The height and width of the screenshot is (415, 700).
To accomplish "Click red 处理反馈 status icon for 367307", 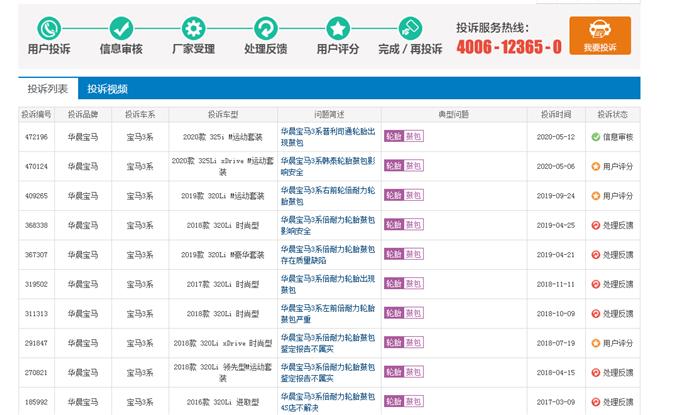I will pyautogui.click(x=596, y=255).
